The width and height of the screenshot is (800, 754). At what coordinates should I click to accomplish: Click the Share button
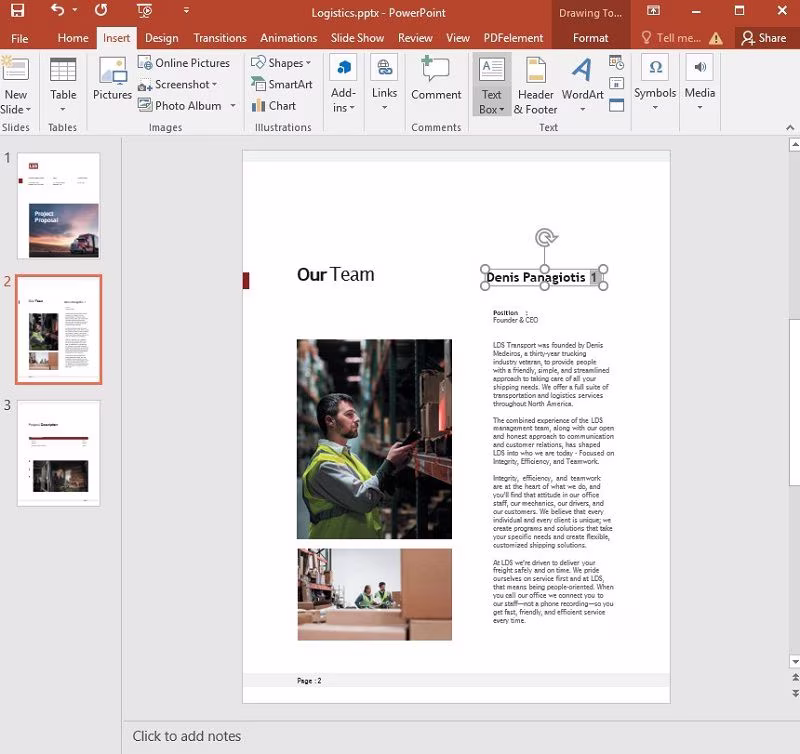coord(763,38)
